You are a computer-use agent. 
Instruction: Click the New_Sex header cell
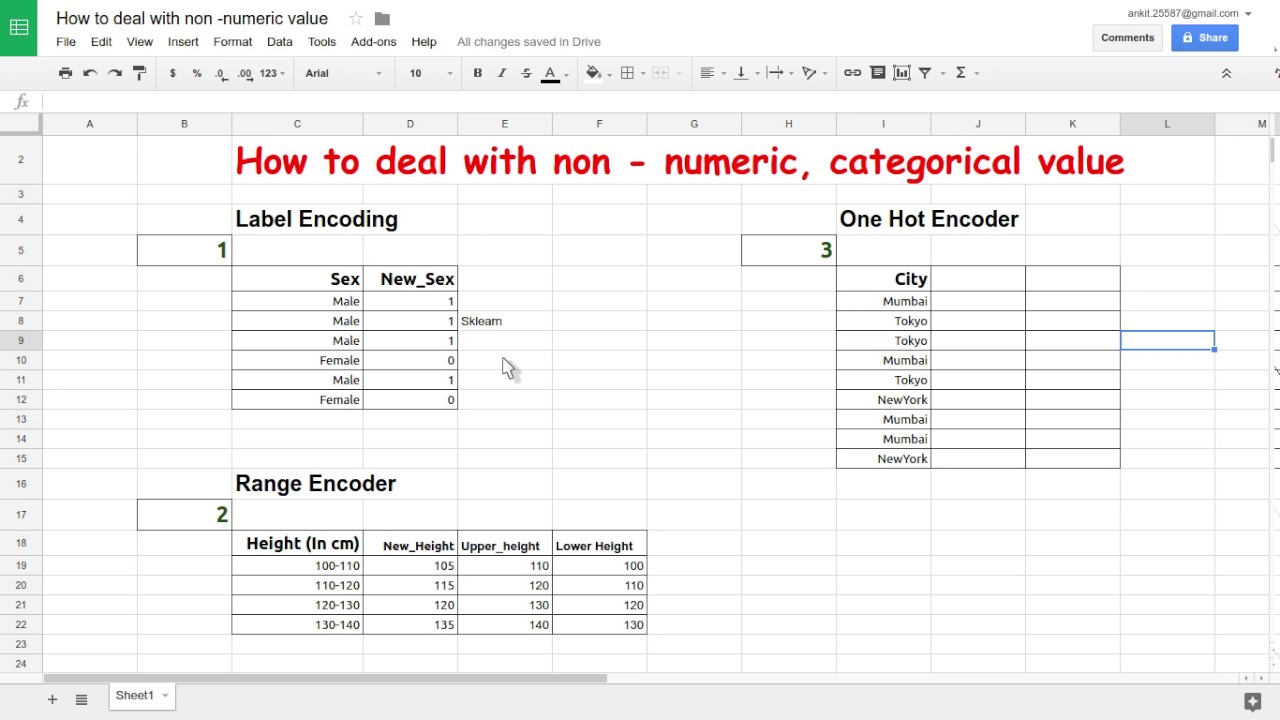click(x=410, y=279)
